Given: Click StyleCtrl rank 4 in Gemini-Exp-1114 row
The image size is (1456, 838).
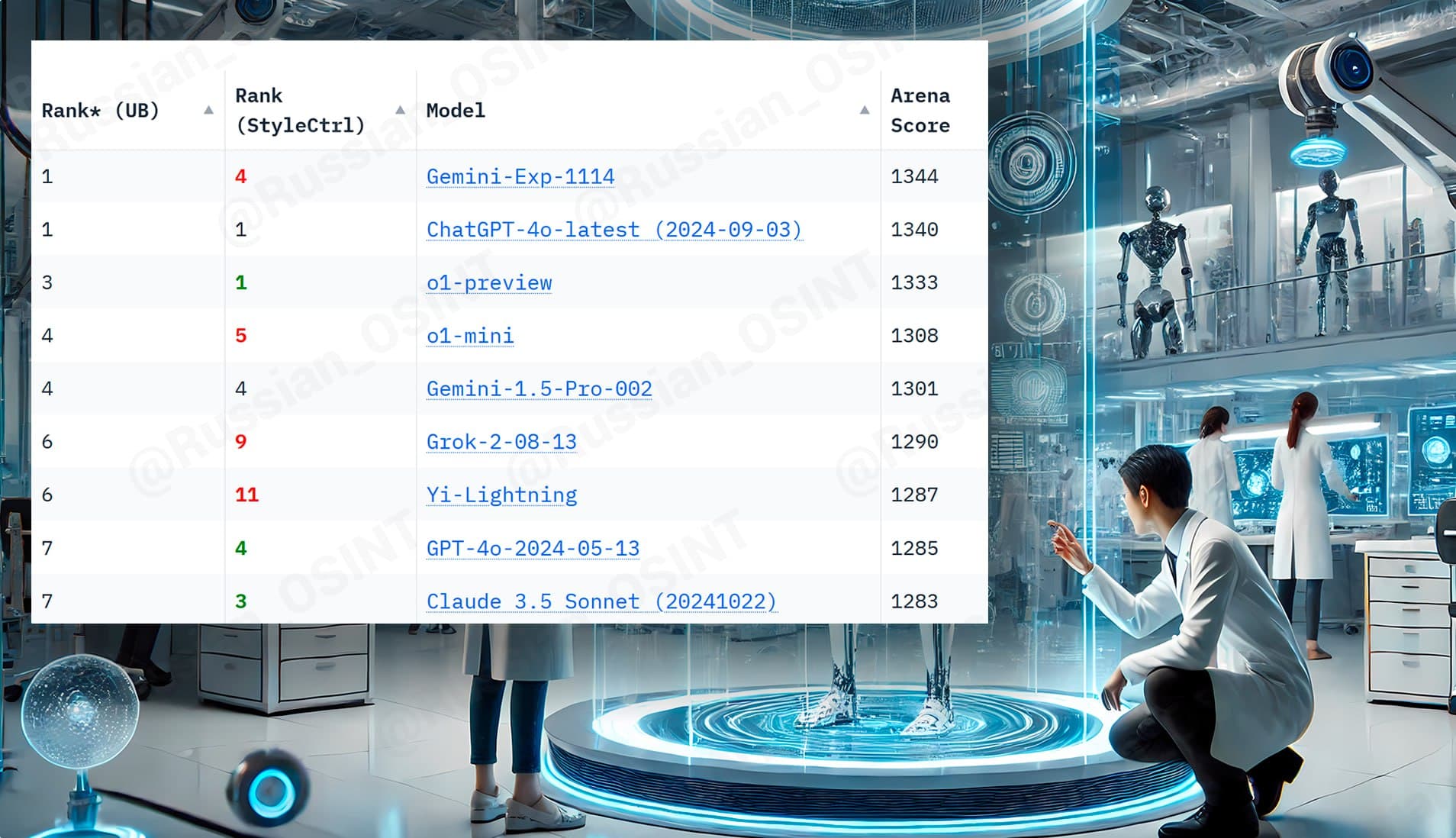Looking at the screenshot, I should click(x=241, y=176).
